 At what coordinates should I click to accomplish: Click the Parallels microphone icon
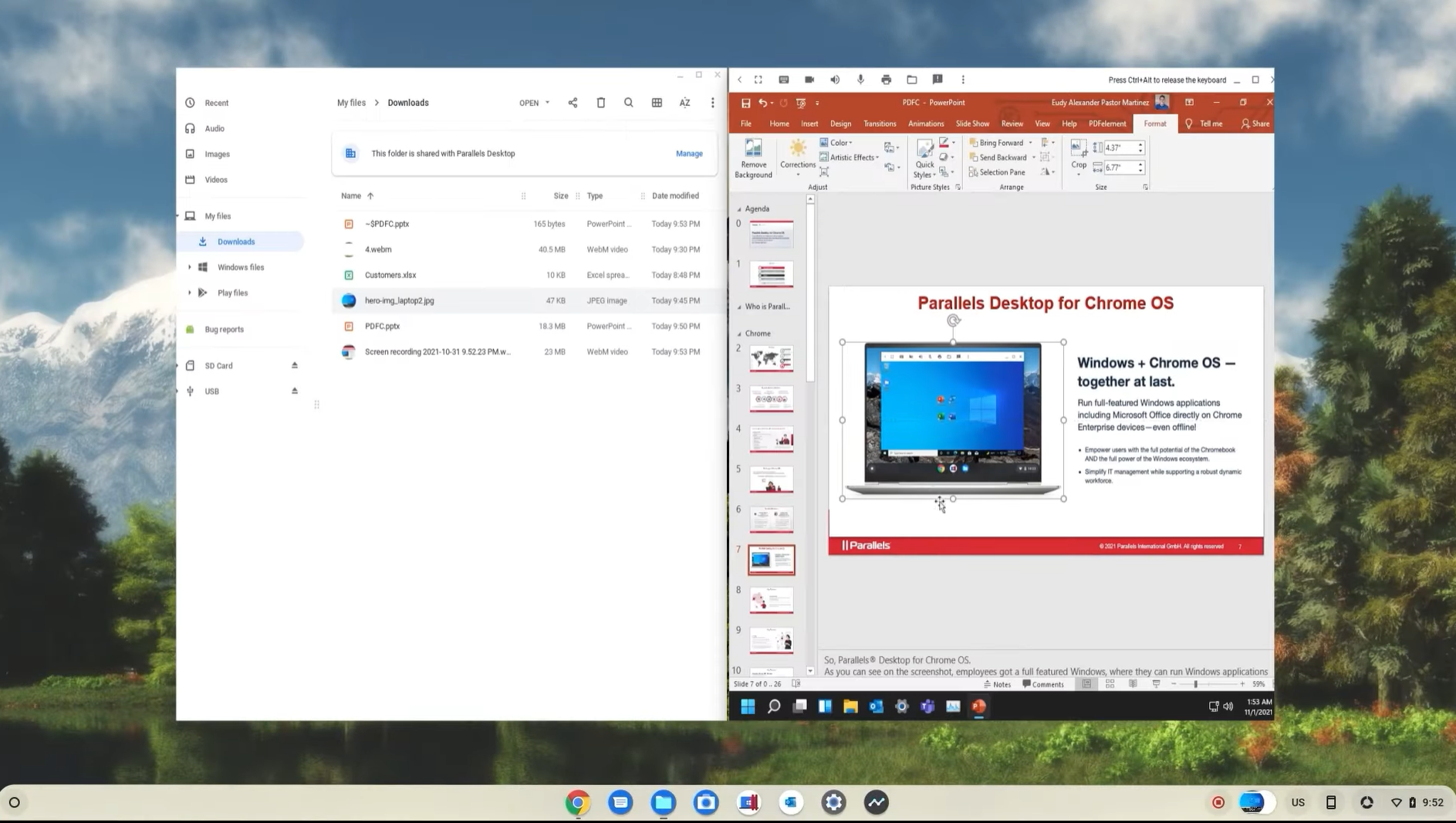[860, 80]
